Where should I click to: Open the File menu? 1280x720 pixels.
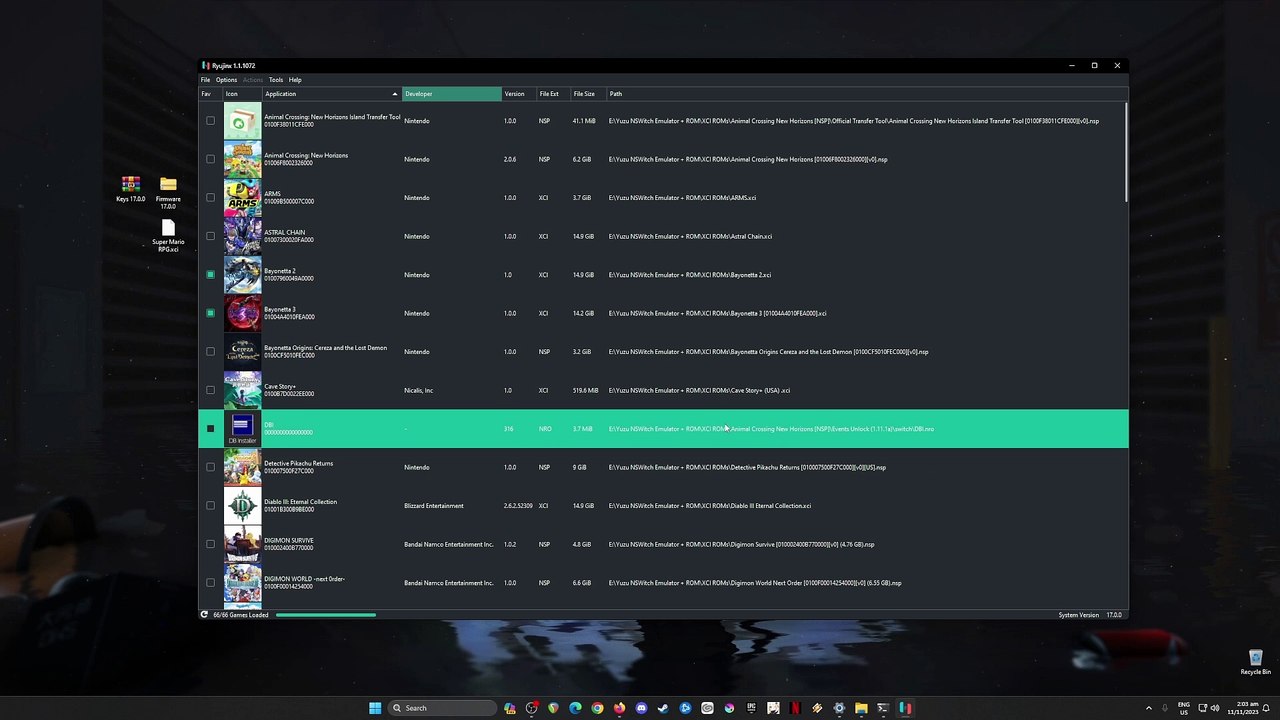205,80
